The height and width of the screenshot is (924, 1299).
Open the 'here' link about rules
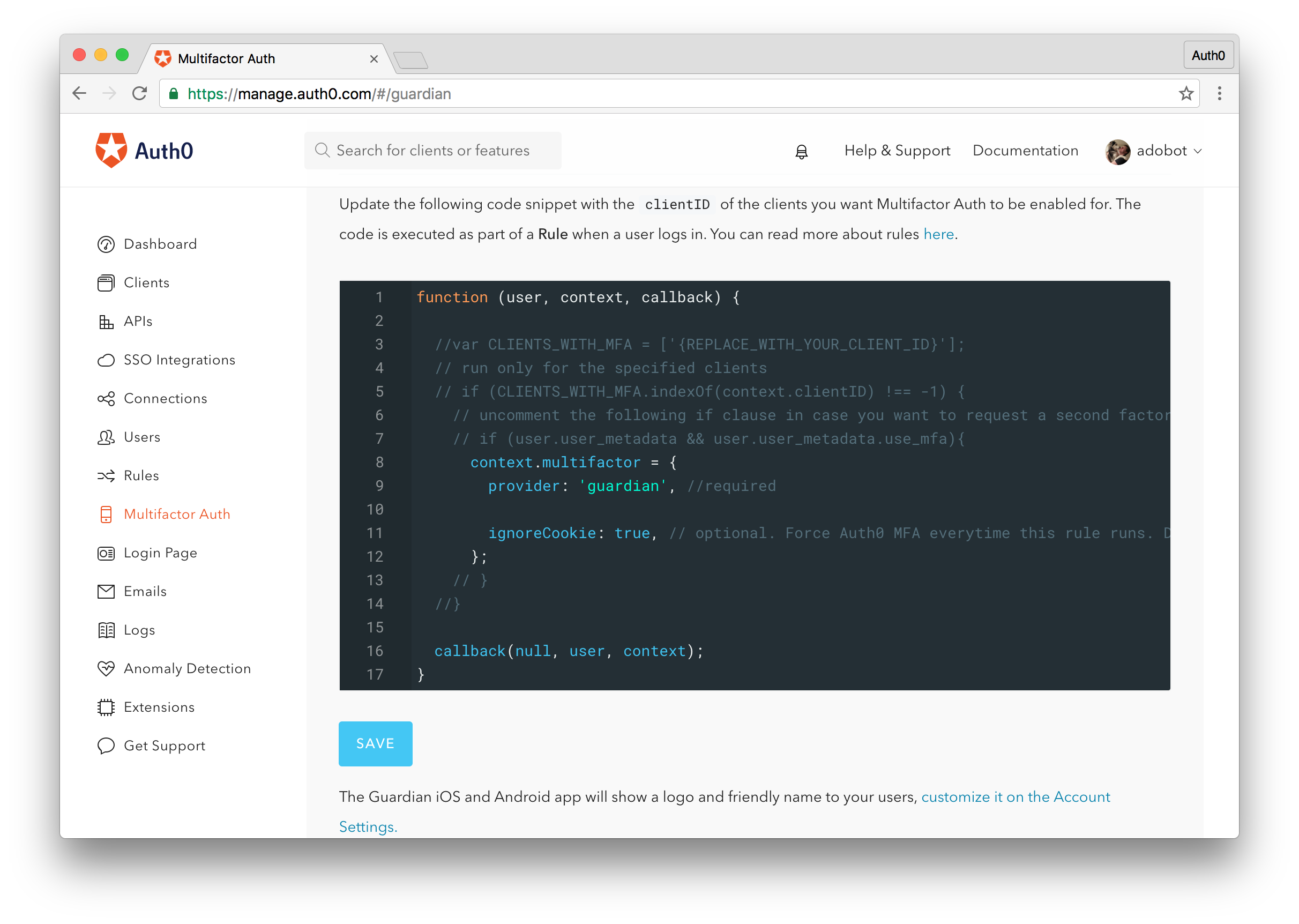938,234
